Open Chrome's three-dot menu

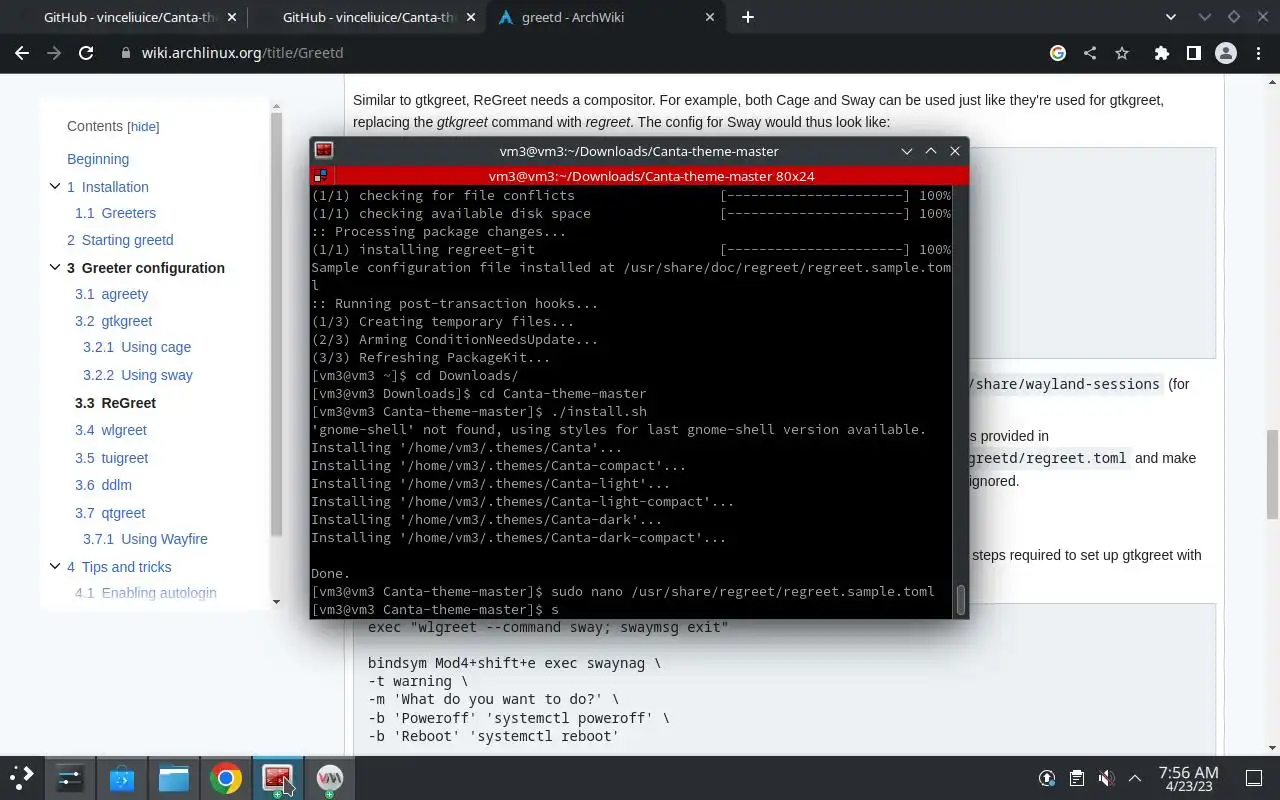point(1257,53)
